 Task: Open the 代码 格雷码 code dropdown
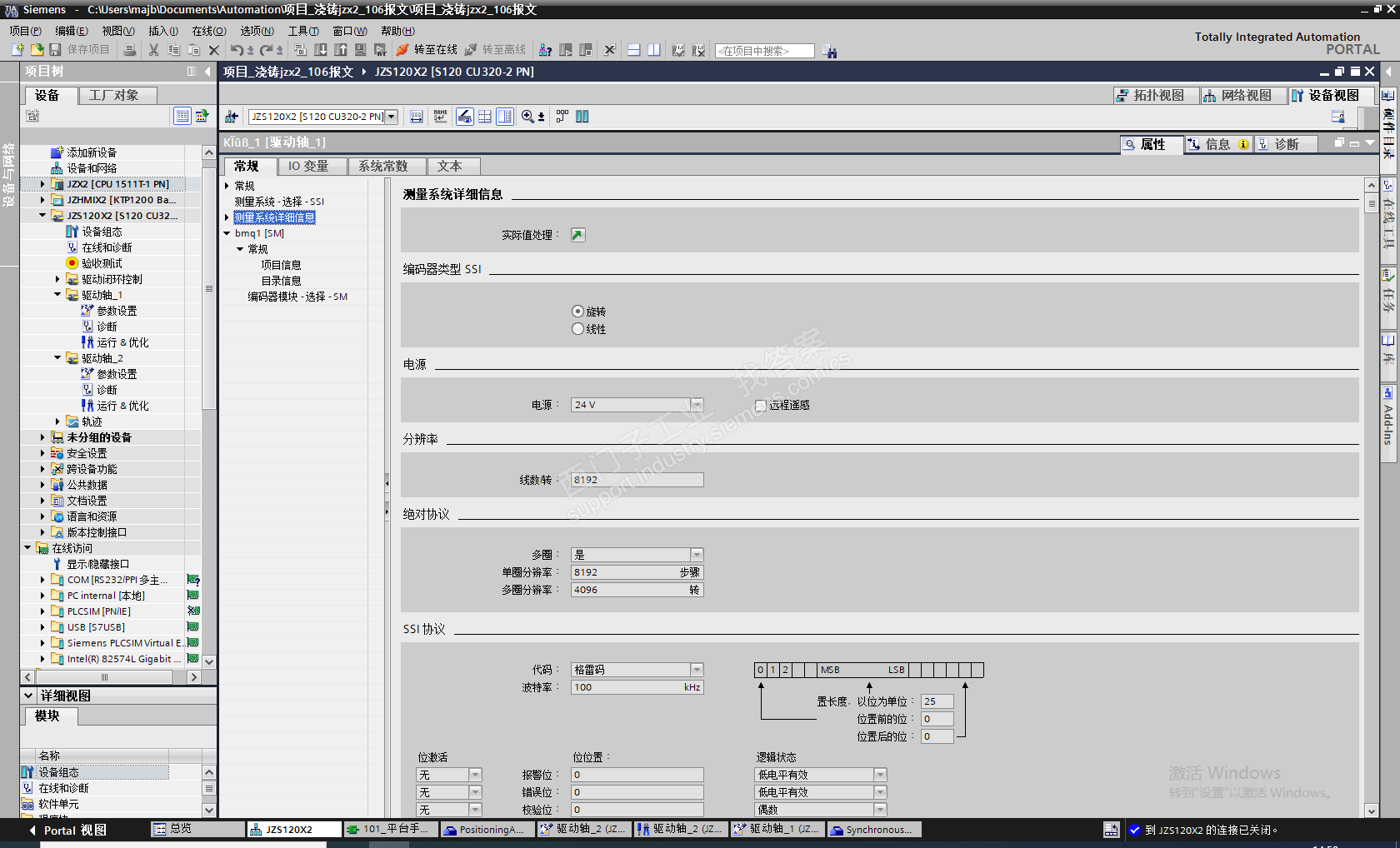pyautogui.click(x=697, y=670)
